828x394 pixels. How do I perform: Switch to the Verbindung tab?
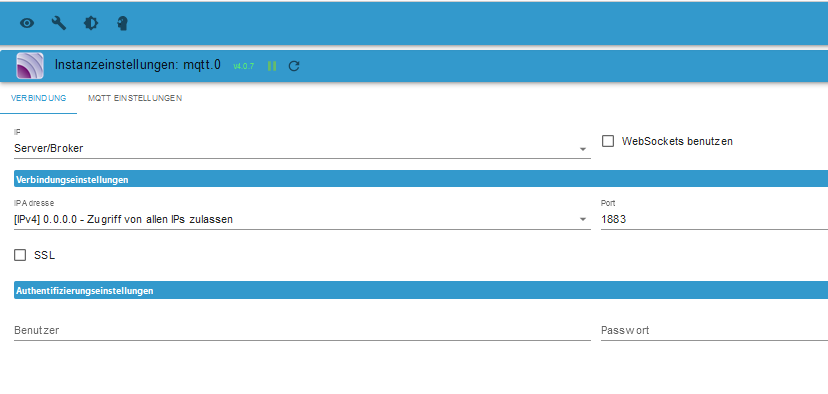coord(38,98)
